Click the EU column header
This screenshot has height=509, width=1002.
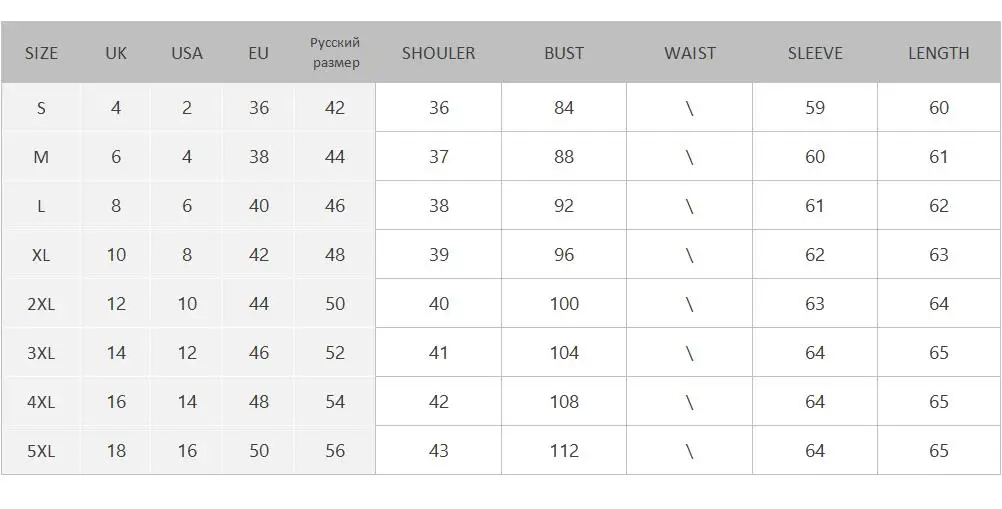258,53
